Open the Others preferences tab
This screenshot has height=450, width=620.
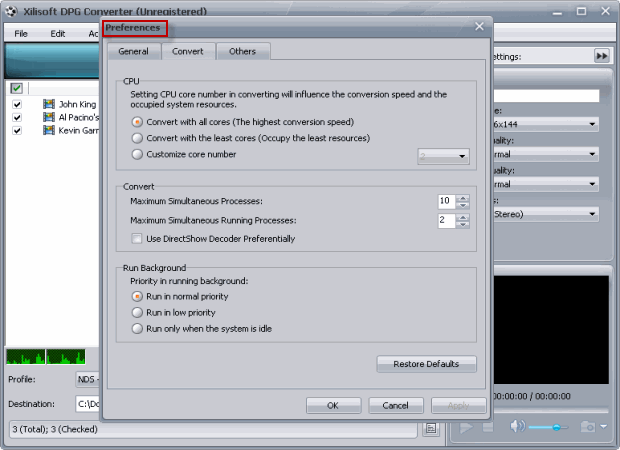pyautogui.click(x=242, y=51)
